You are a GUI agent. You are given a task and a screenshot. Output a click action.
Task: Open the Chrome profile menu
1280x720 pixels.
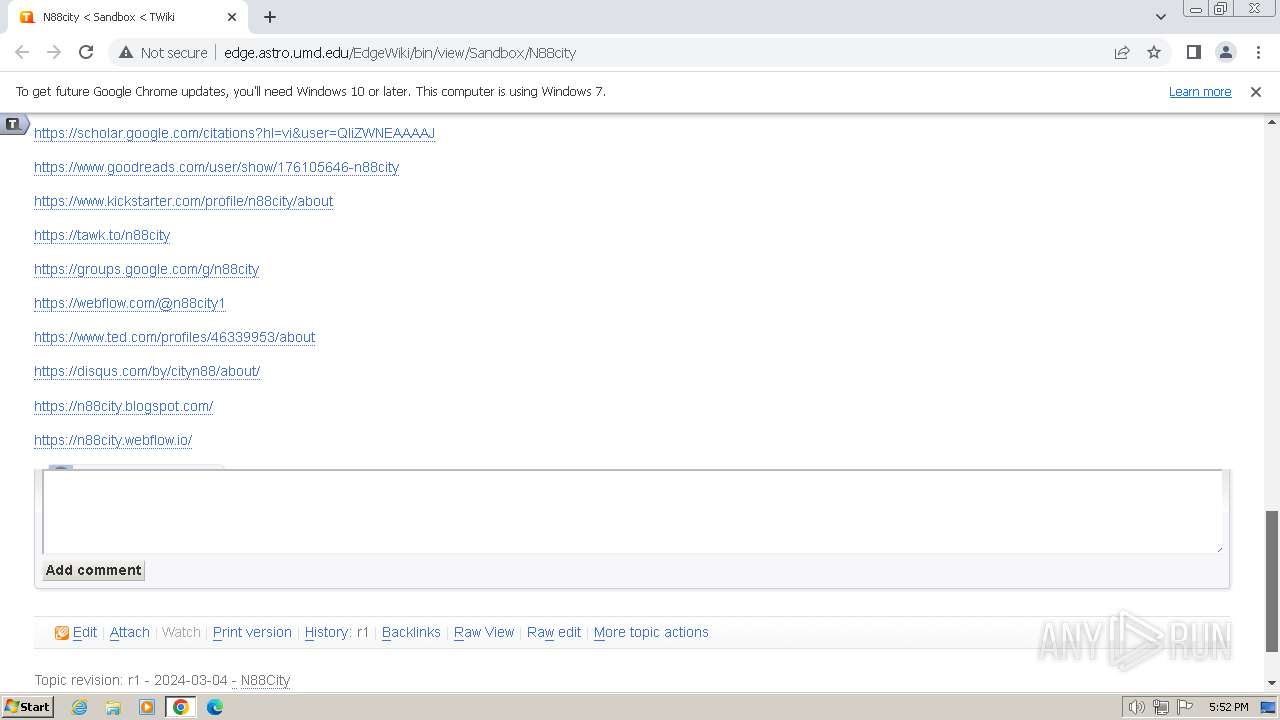point(1225,52)
